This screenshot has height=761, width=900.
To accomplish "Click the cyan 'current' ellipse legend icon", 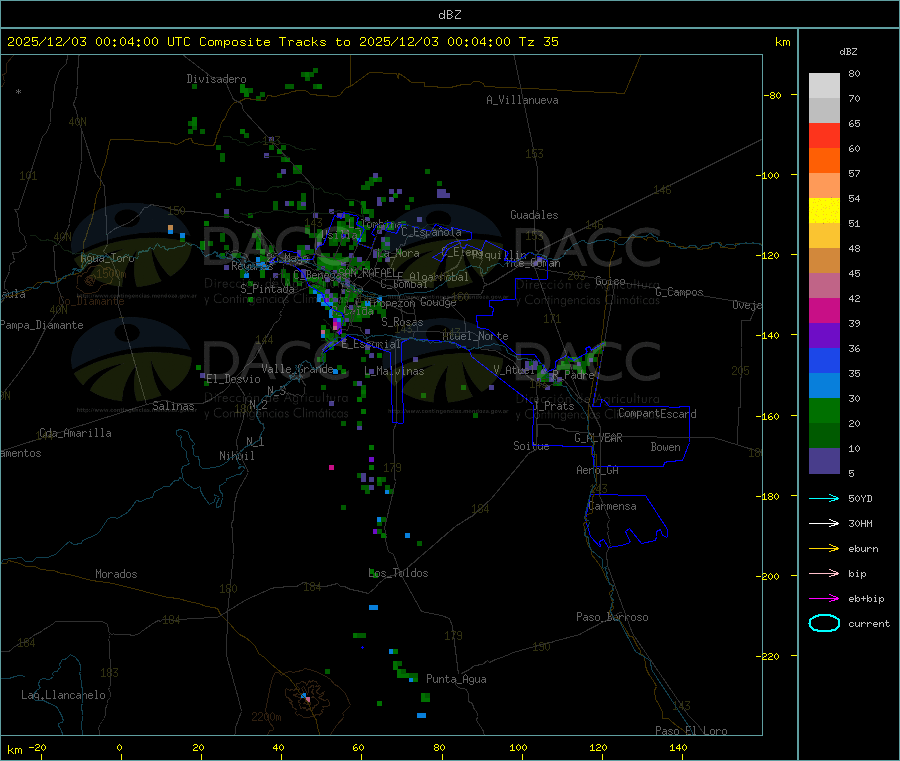I will click(x=824, y=623).
